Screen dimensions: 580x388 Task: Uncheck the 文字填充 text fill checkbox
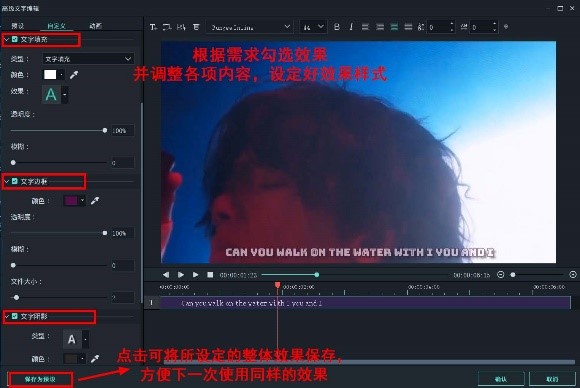[15, 39]
